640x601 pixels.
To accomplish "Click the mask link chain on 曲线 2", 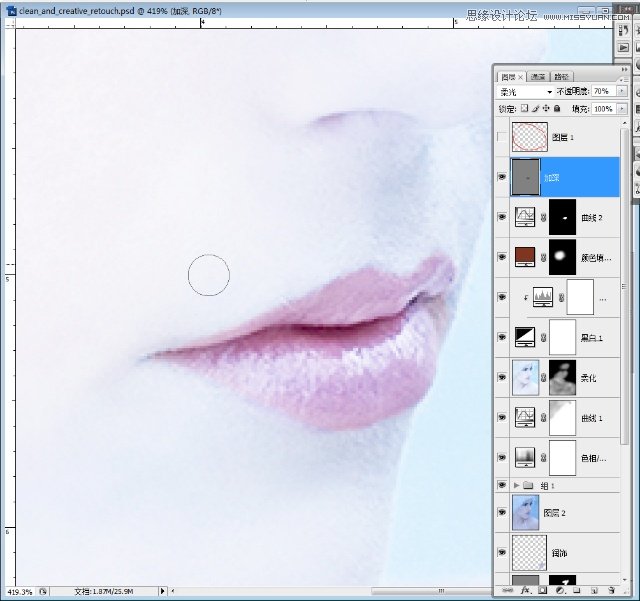I will click(x=543, y=218).
